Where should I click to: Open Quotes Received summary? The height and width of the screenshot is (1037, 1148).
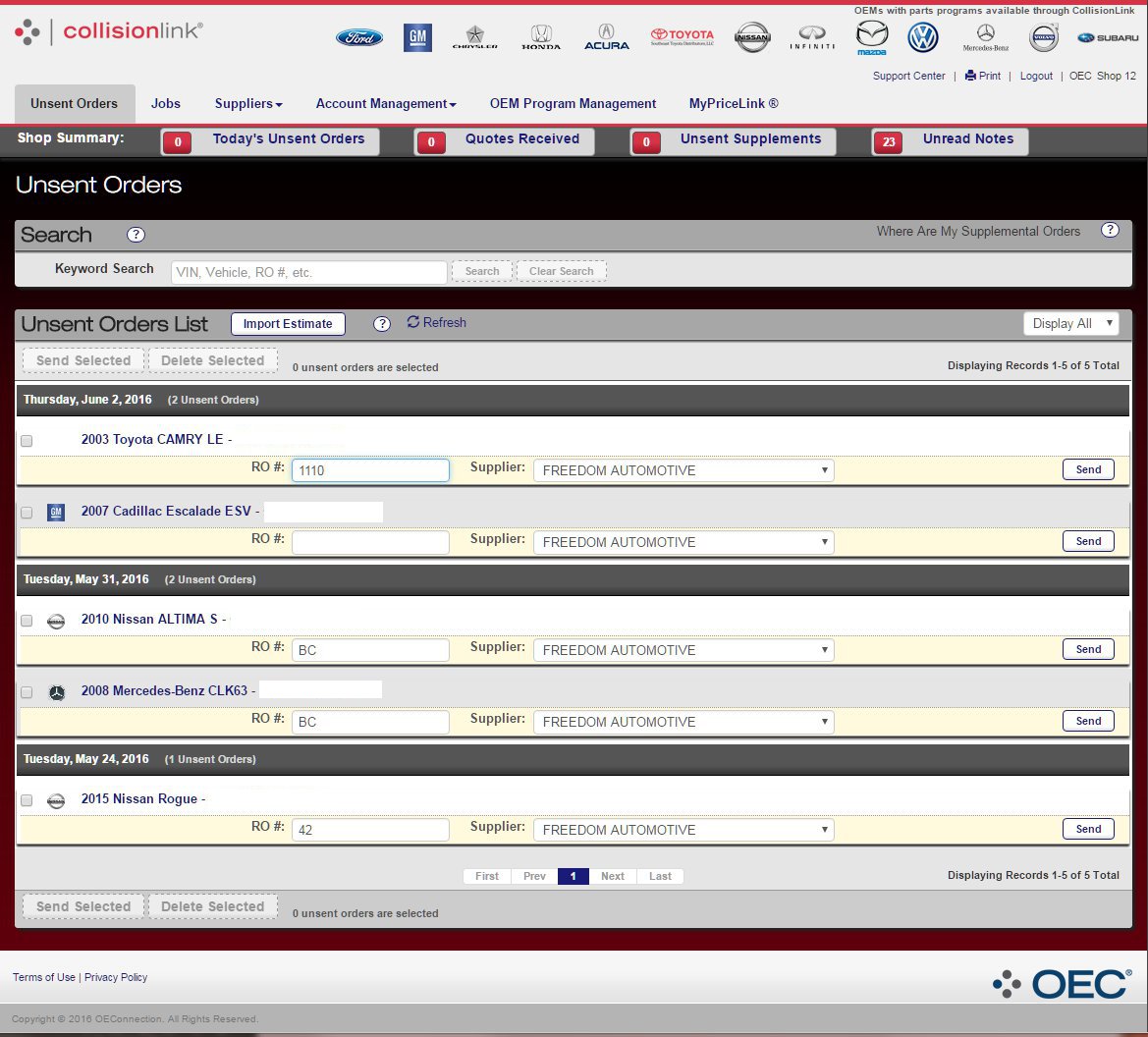(x=505, y=140)
